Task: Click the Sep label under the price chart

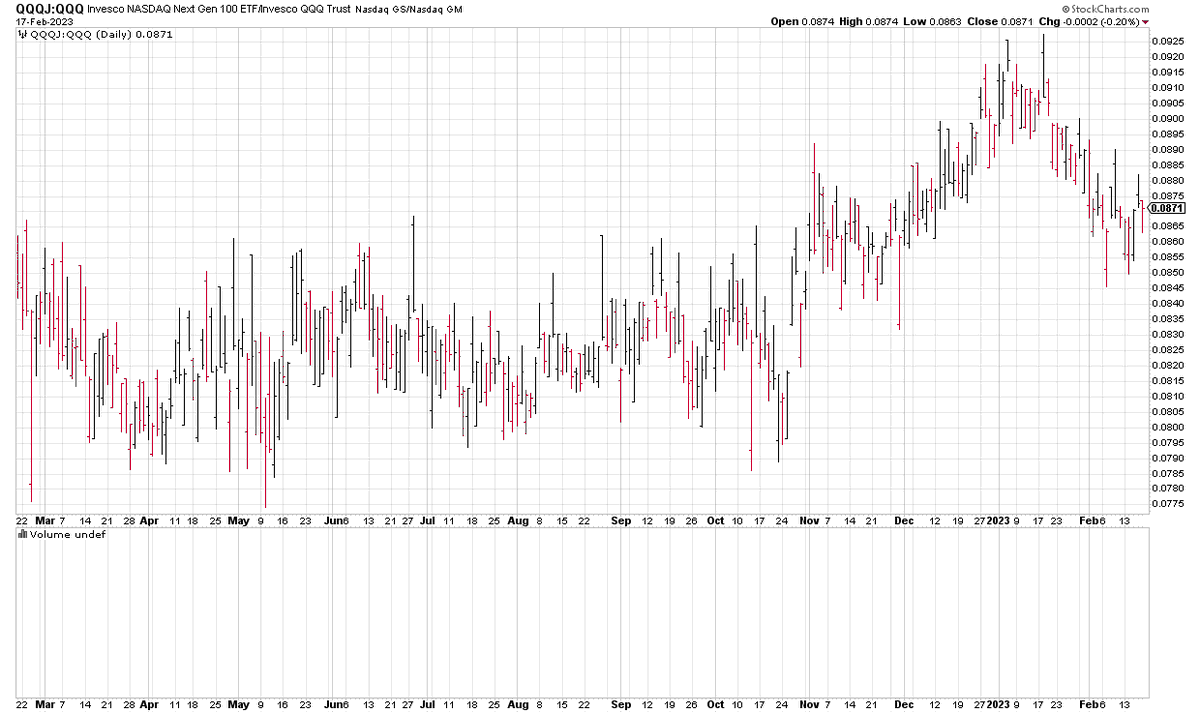Action: click(x=621, y=521)
